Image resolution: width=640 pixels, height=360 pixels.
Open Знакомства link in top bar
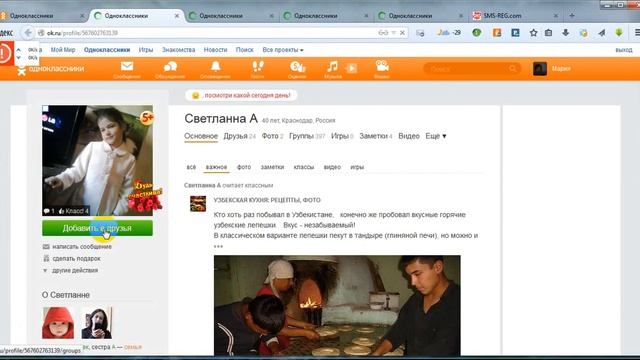pos(178,50)
